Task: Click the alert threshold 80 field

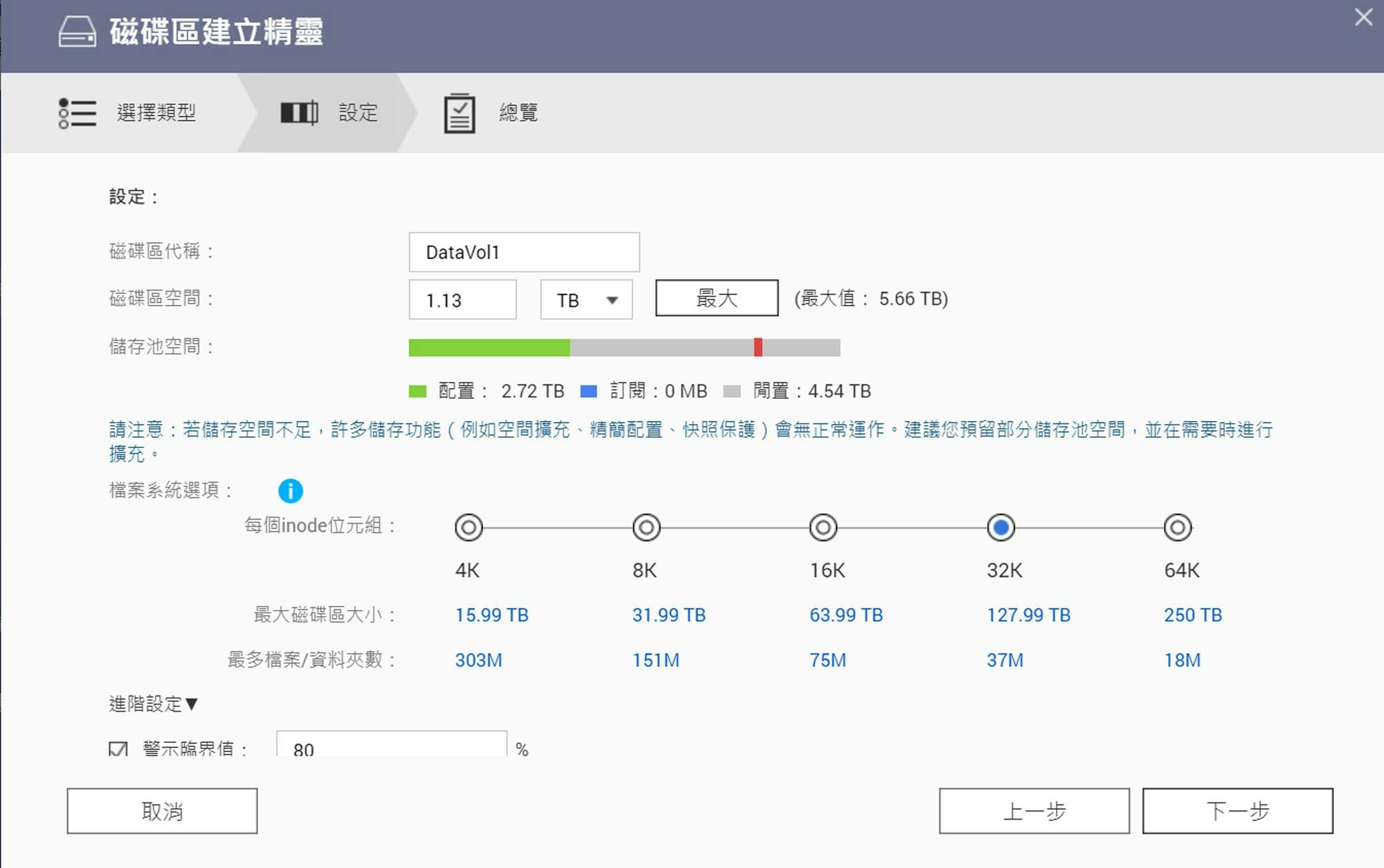Action: tap(392, 745)
